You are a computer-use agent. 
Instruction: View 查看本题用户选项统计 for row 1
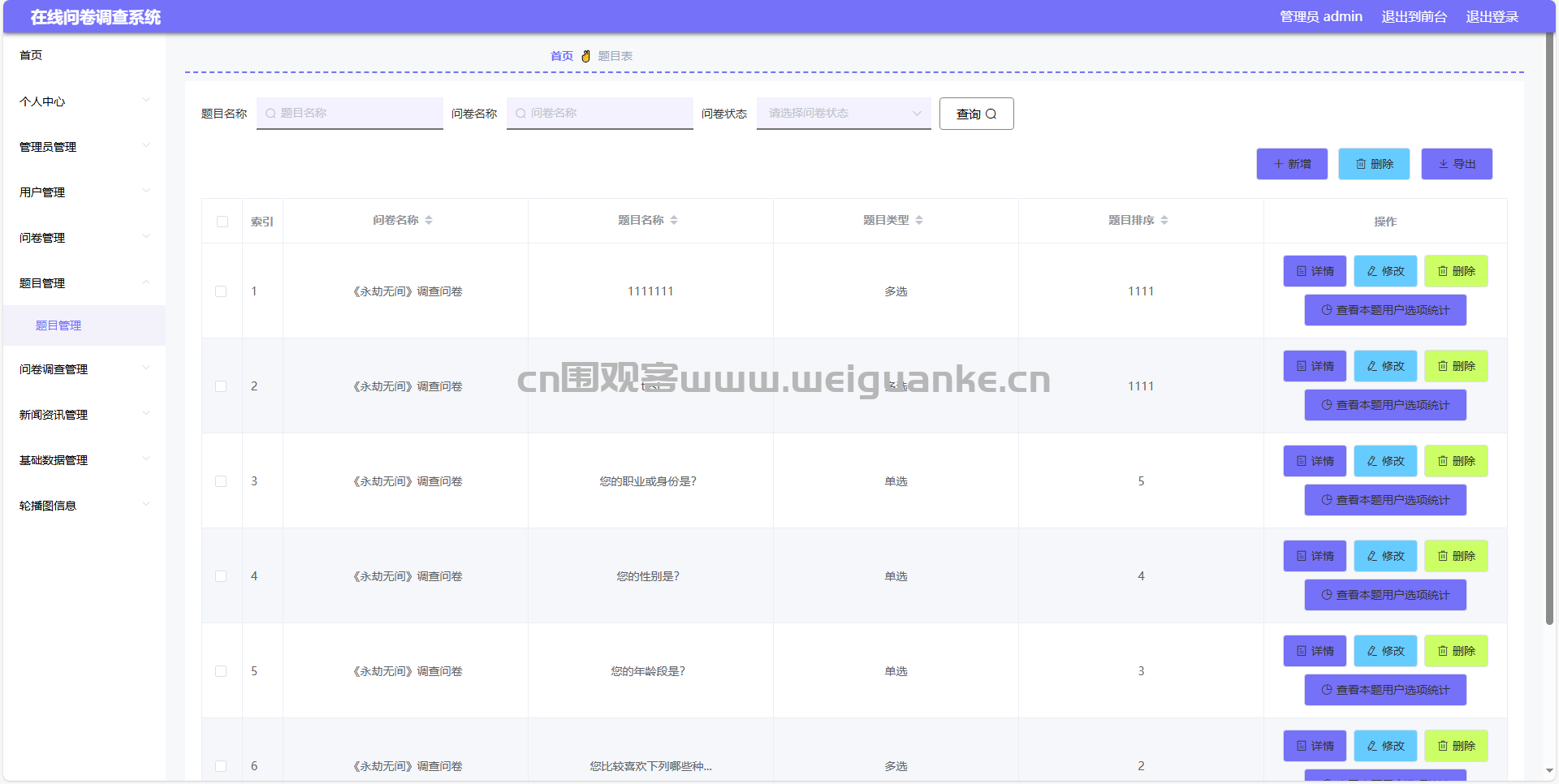pos(1385,310)
